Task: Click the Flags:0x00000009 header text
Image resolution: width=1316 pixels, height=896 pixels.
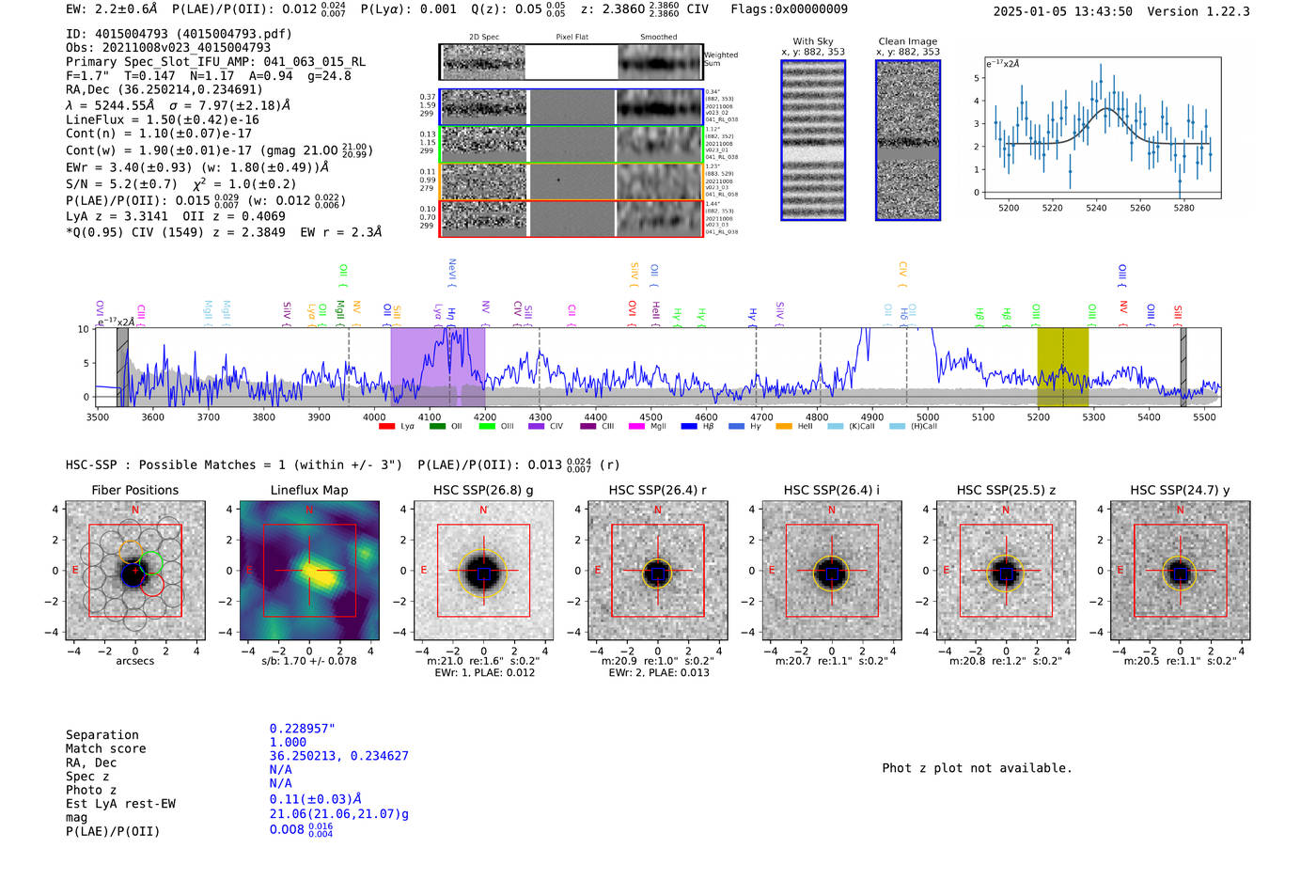Action: (789, 9)
